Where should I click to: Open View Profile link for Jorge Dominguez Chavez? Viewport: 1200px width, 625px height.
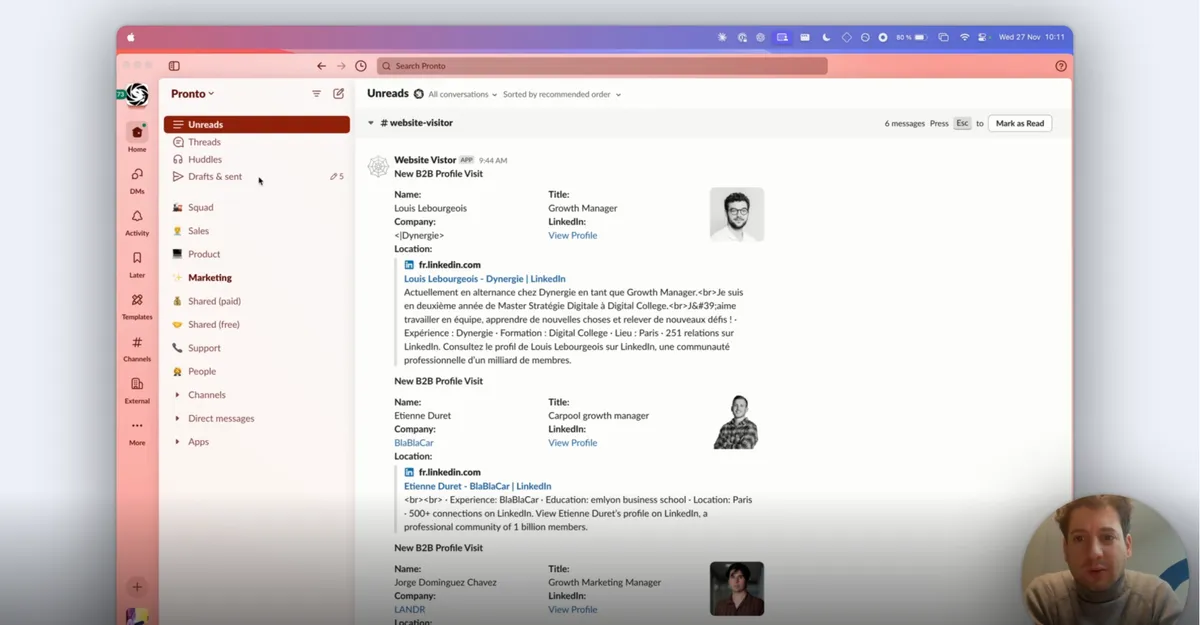(572, 610)
